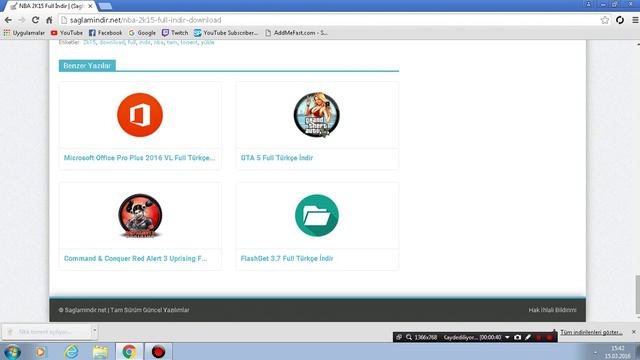This screenshot has width=640, height=360.
Task: Click the recorder pencil draw icon
Action: 528,337
